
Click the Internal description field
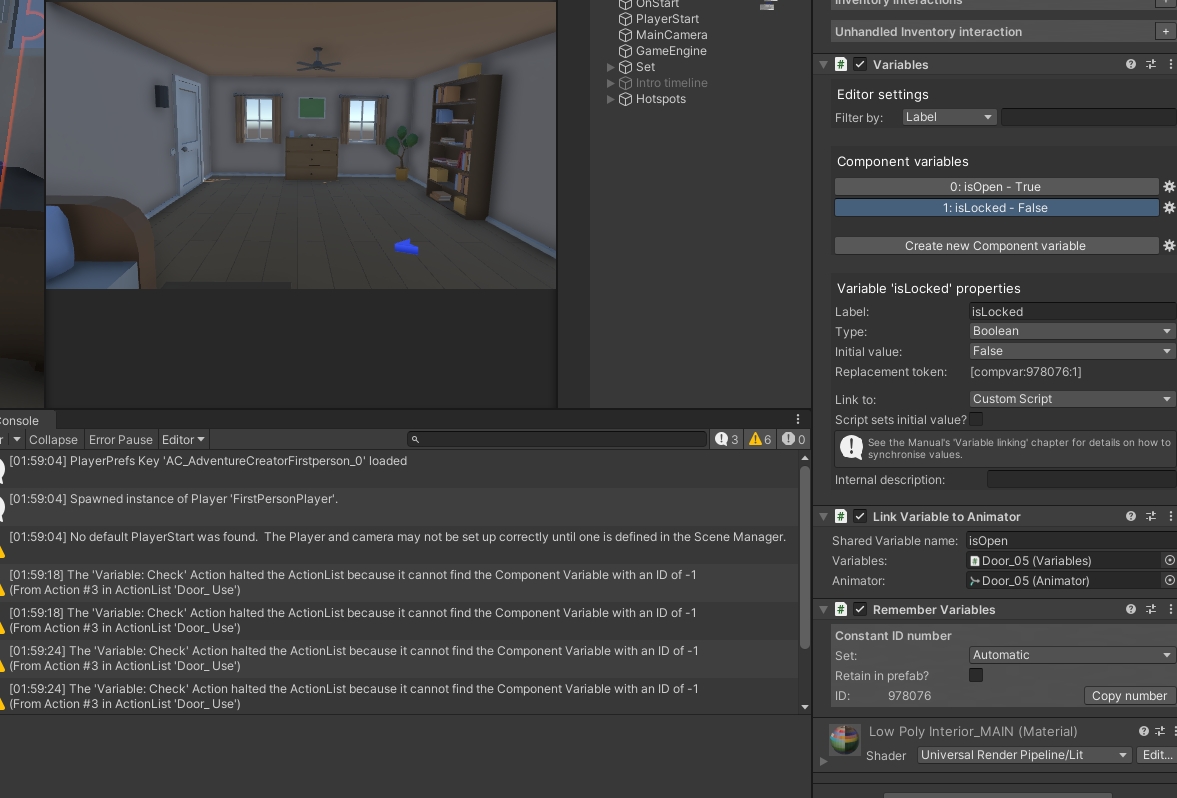tap(1081, 480)
